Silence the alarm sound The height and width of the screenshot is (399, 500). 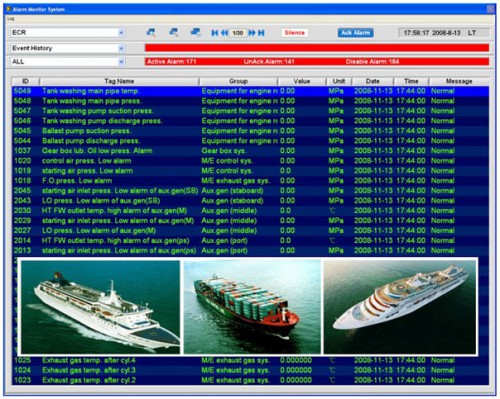pyautogui.click(x=294, y=33)
